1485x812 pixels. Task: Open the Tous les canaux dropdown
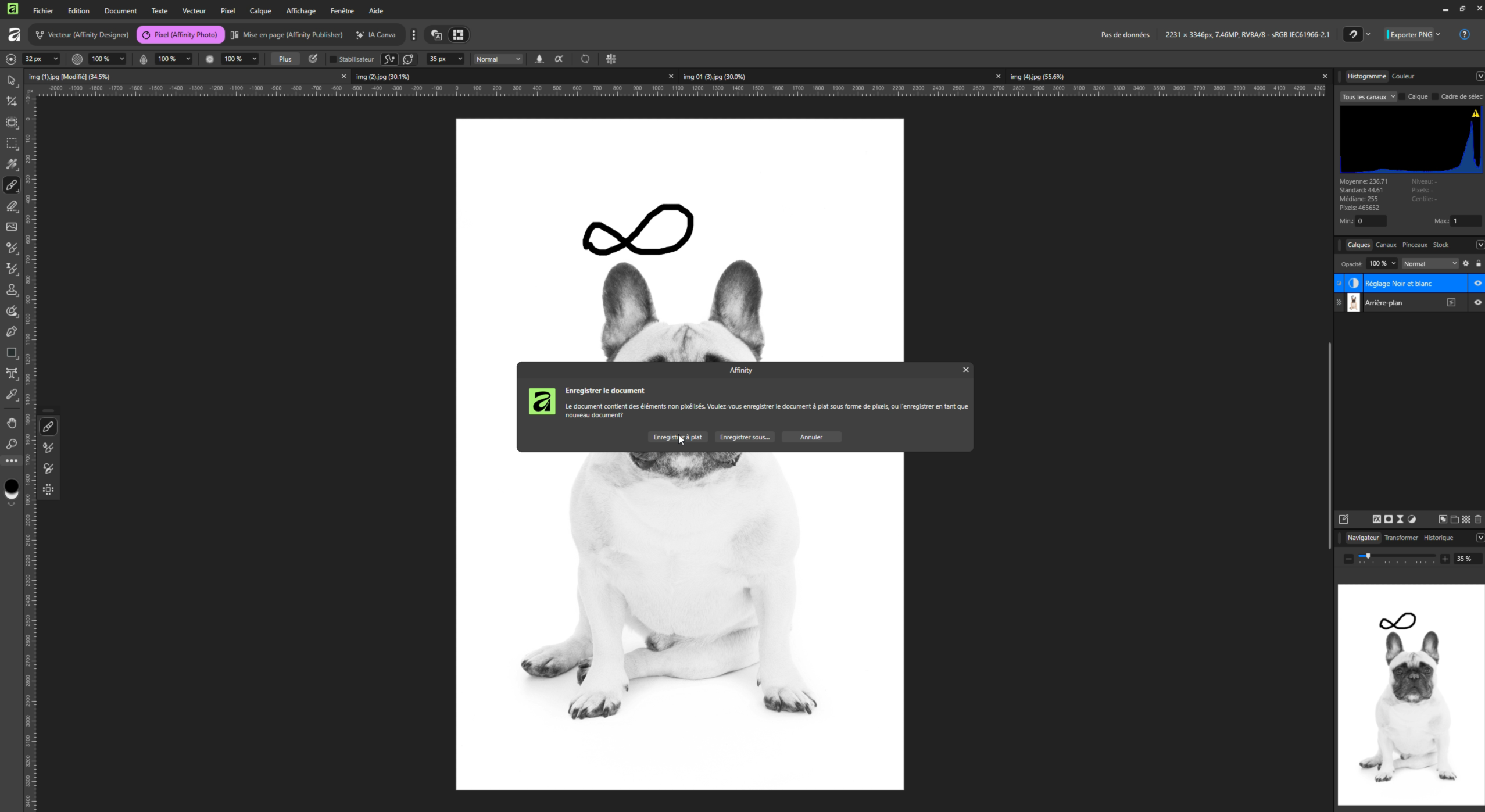click(1368, 96)
